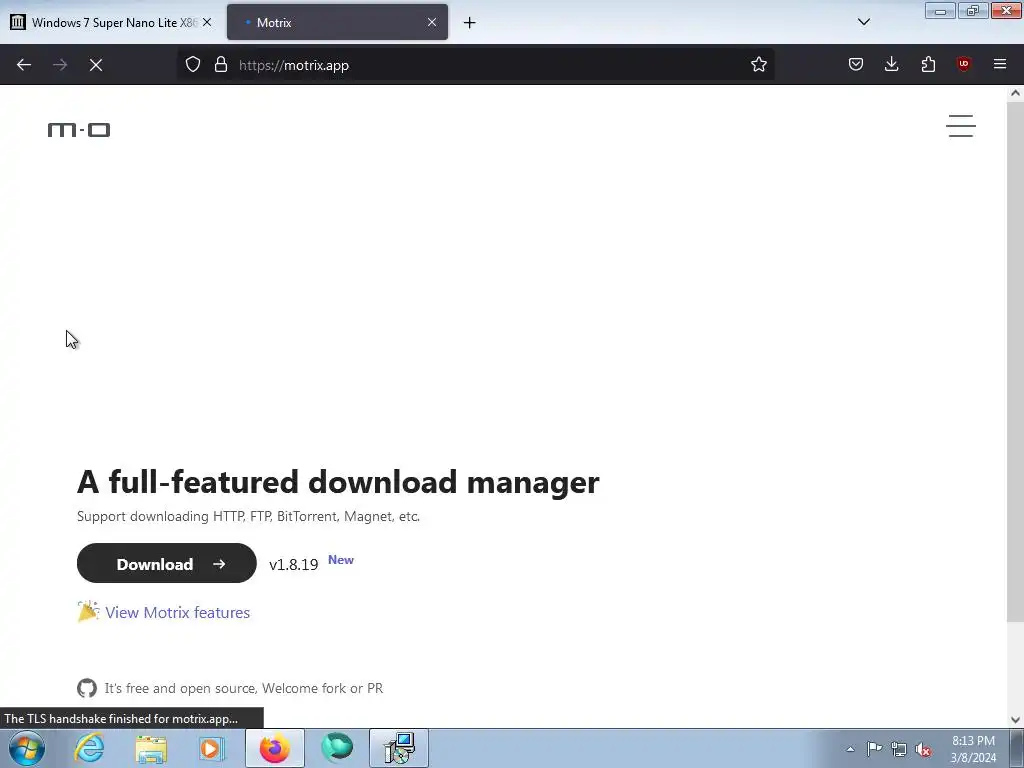Open the green round taskbar app
The height and width of the screenshot is (768, 1024).
(x=337, y=748)
